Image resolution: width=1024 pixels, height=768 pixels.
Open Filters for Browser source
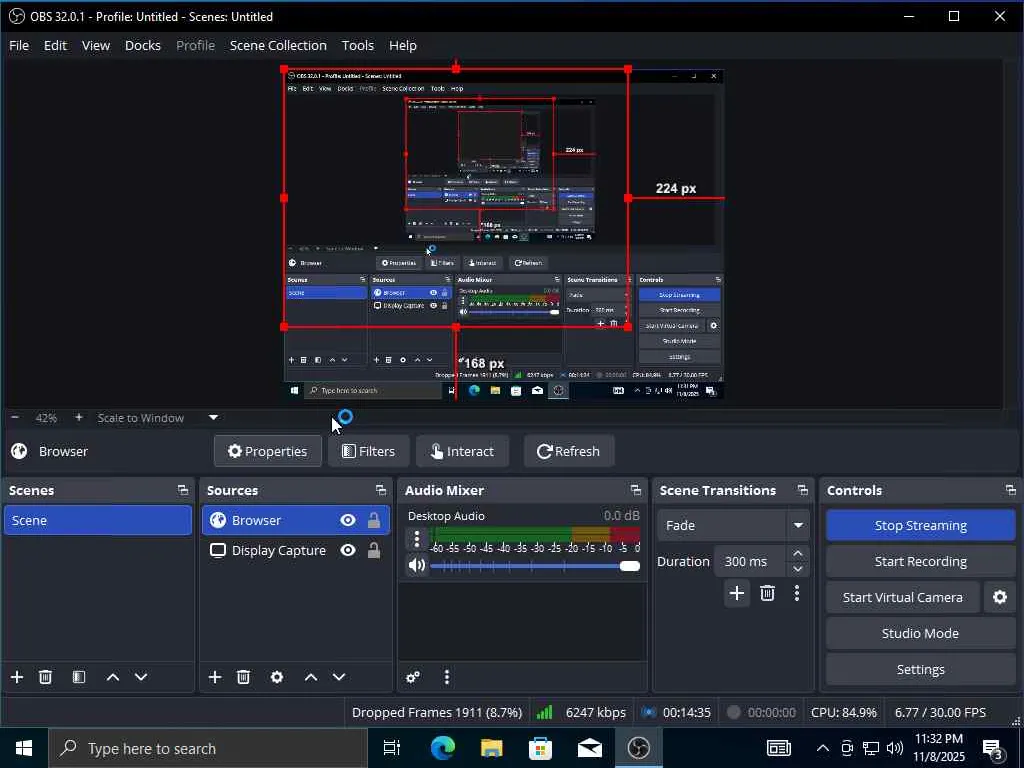369,451
